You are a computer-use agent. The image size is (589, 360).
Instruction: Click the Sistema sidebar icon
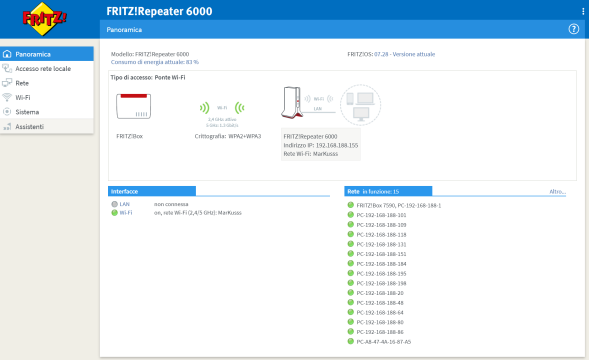pos(7,112)
